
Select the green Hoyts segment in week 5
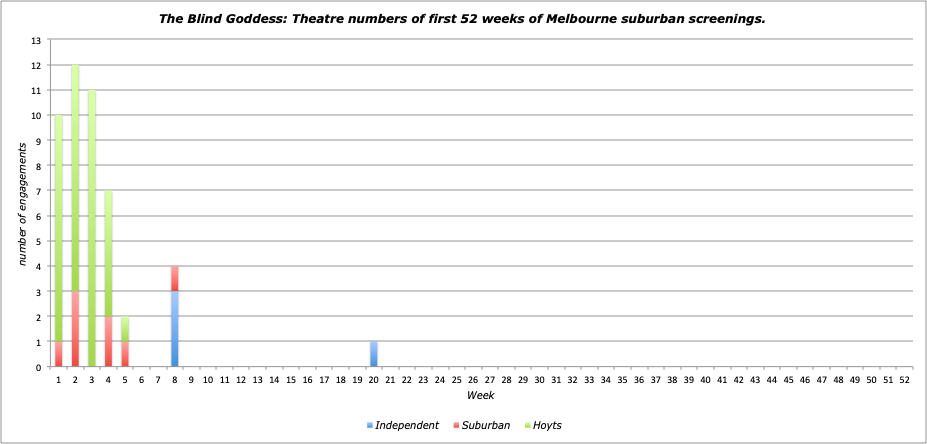125,329
